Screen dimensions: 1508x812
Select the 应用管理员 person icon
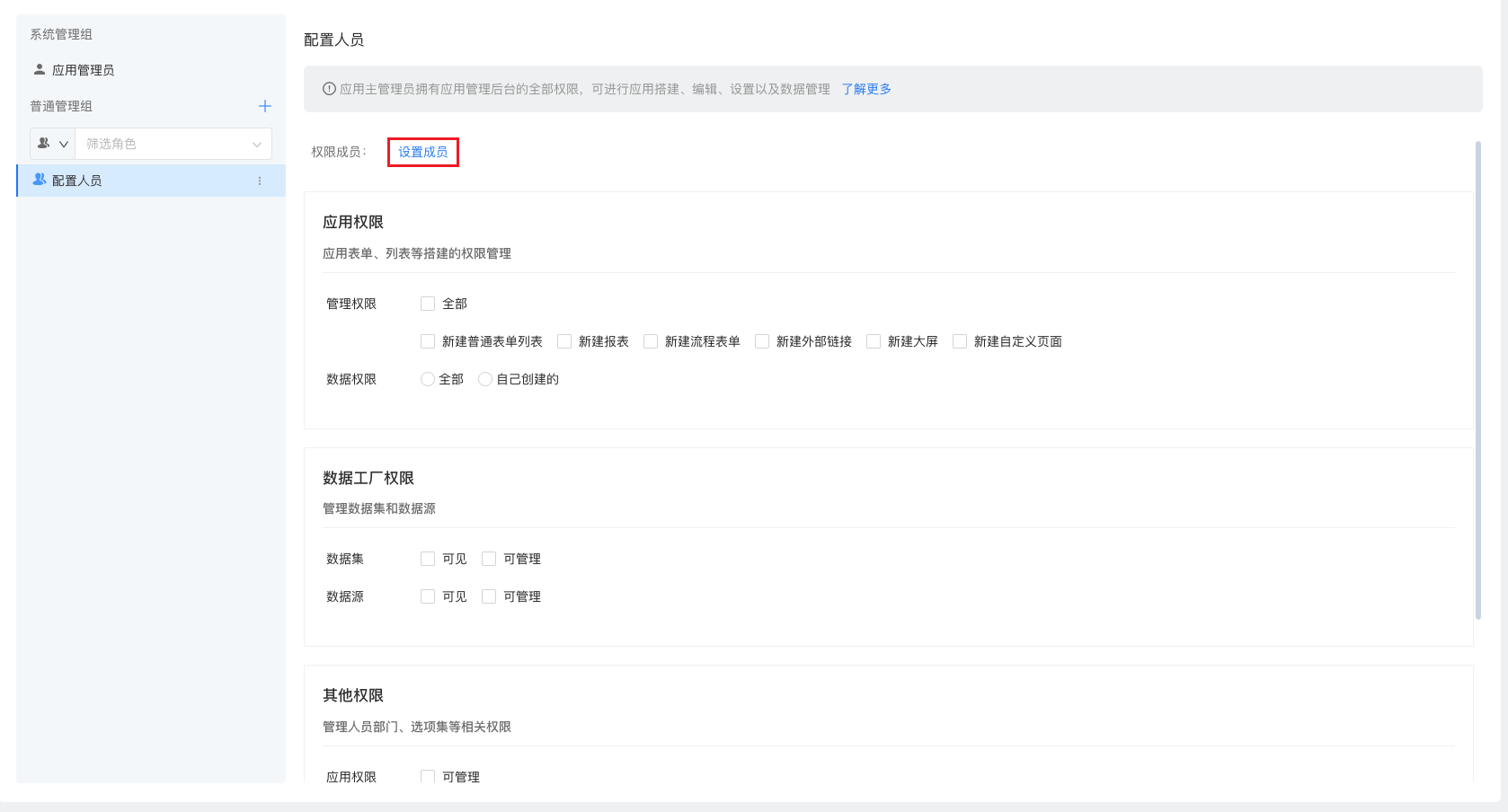click(x=38, y=69)
